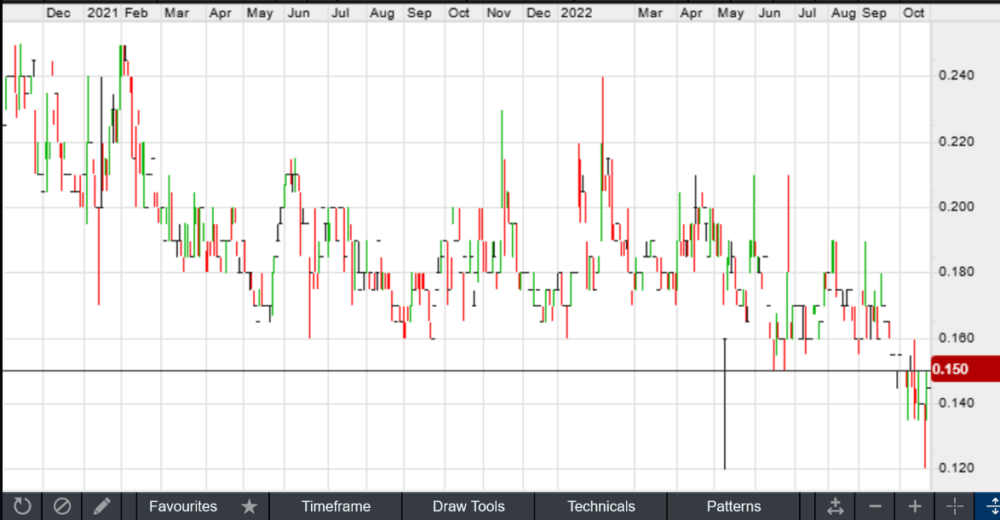
Task: Click the 0.160 price axis label
Action: coord(956,338)
